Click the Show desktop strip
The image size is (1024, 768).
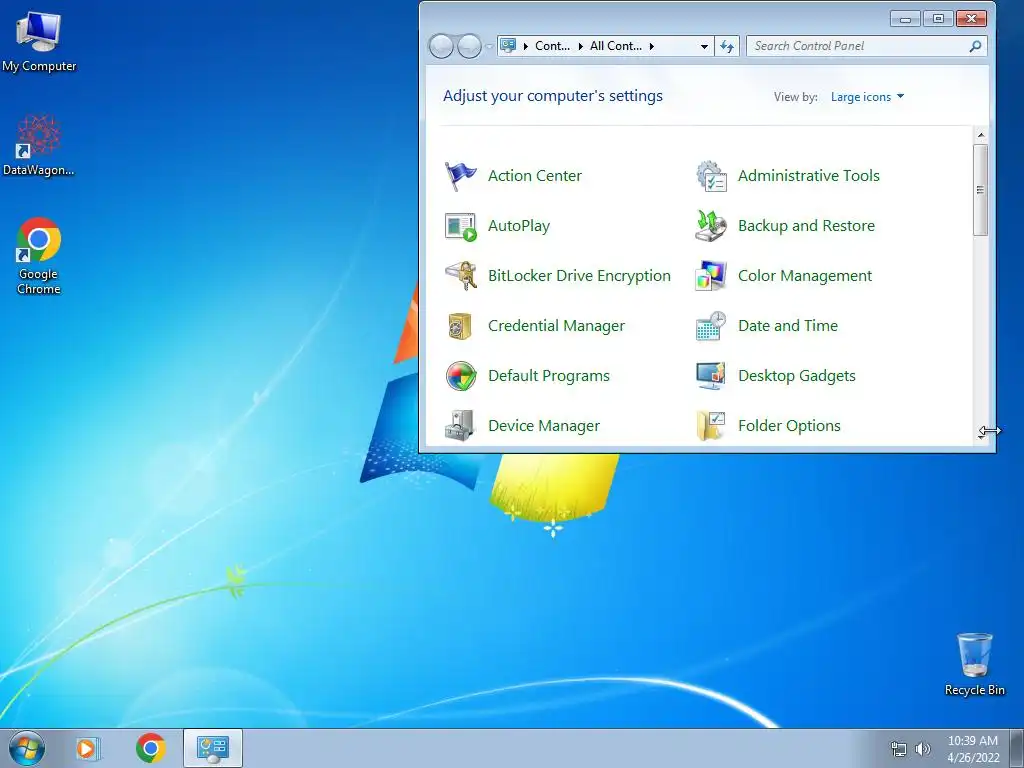tap(1017, 748)
